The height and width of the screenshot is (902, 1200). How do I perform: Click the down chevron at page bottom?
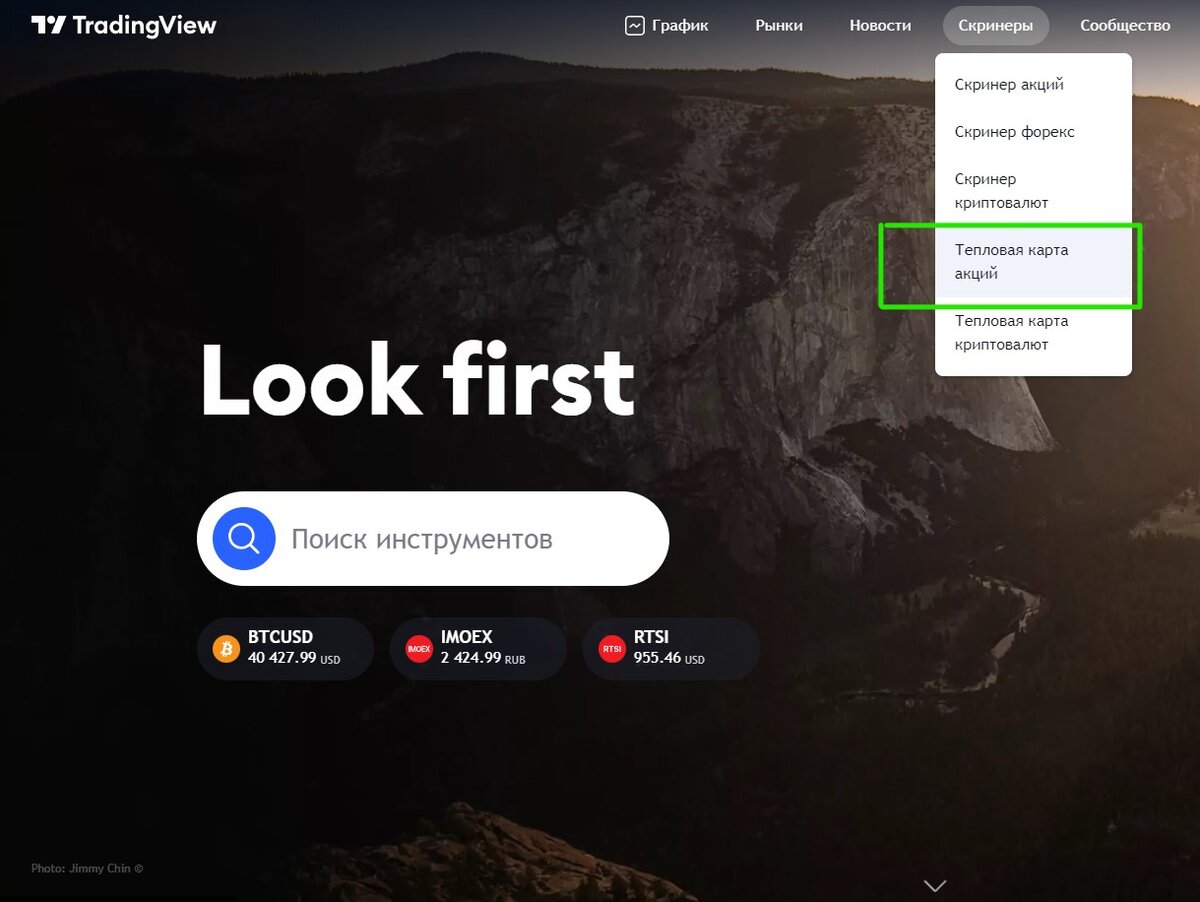click(x=935, y=885)
